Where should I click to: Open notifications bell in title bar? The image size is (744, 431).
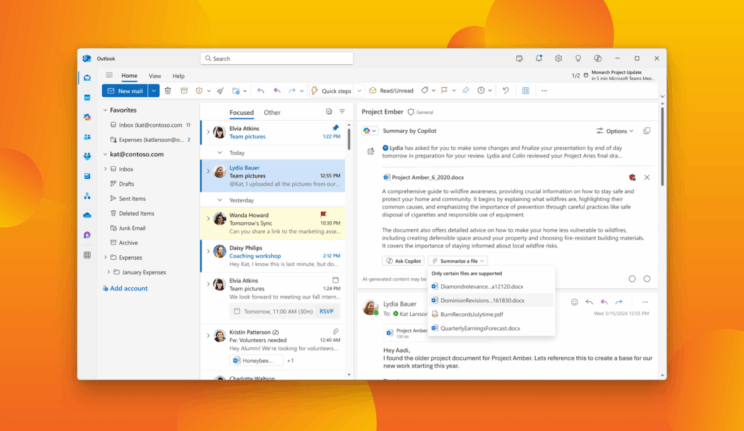coord(539,58)
